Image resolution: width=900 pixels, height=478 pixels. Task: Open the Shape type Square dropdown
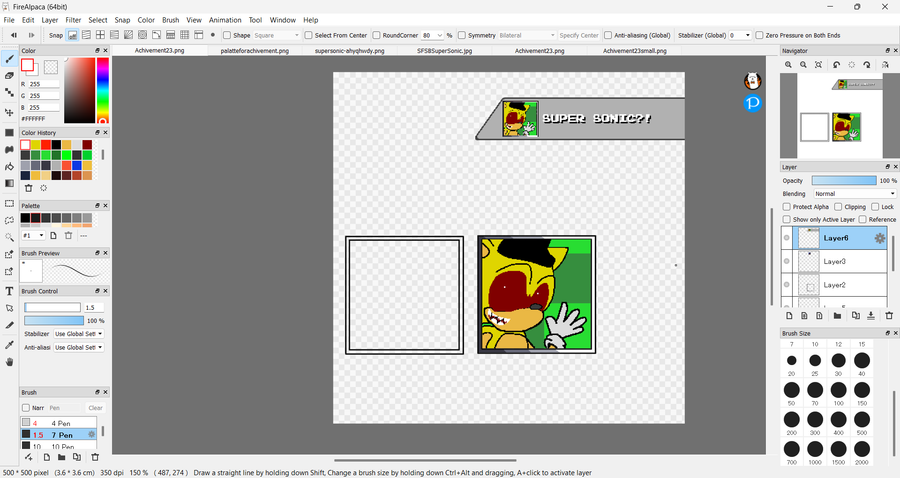pos(277,35)
